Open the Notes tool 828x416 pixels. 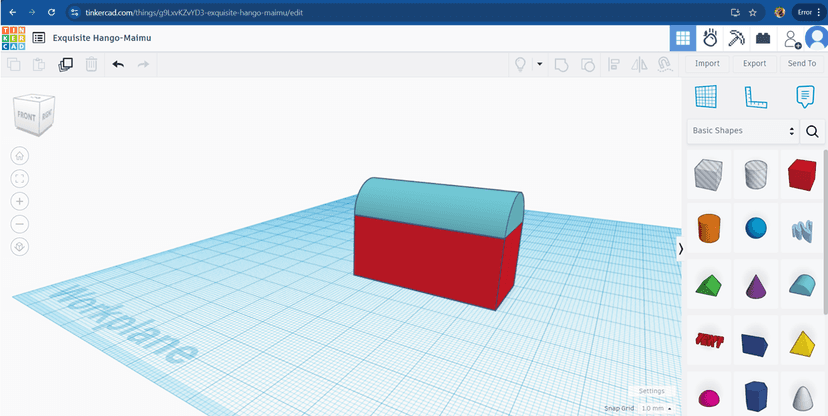point(805,97)
